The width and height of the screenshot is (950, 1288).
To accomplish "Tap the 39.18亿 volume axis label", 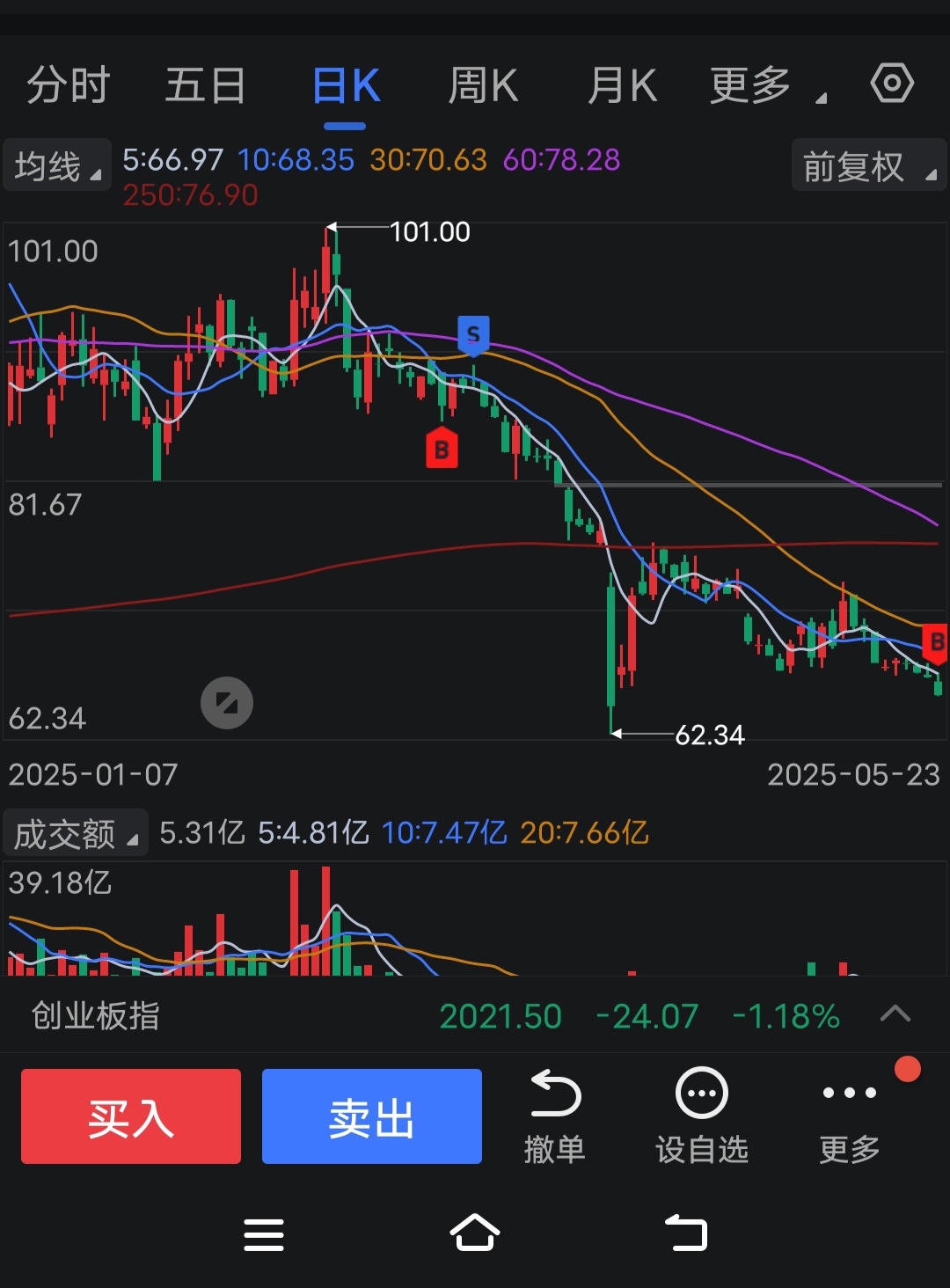I will pyautogui.click(x=60, y=882).
